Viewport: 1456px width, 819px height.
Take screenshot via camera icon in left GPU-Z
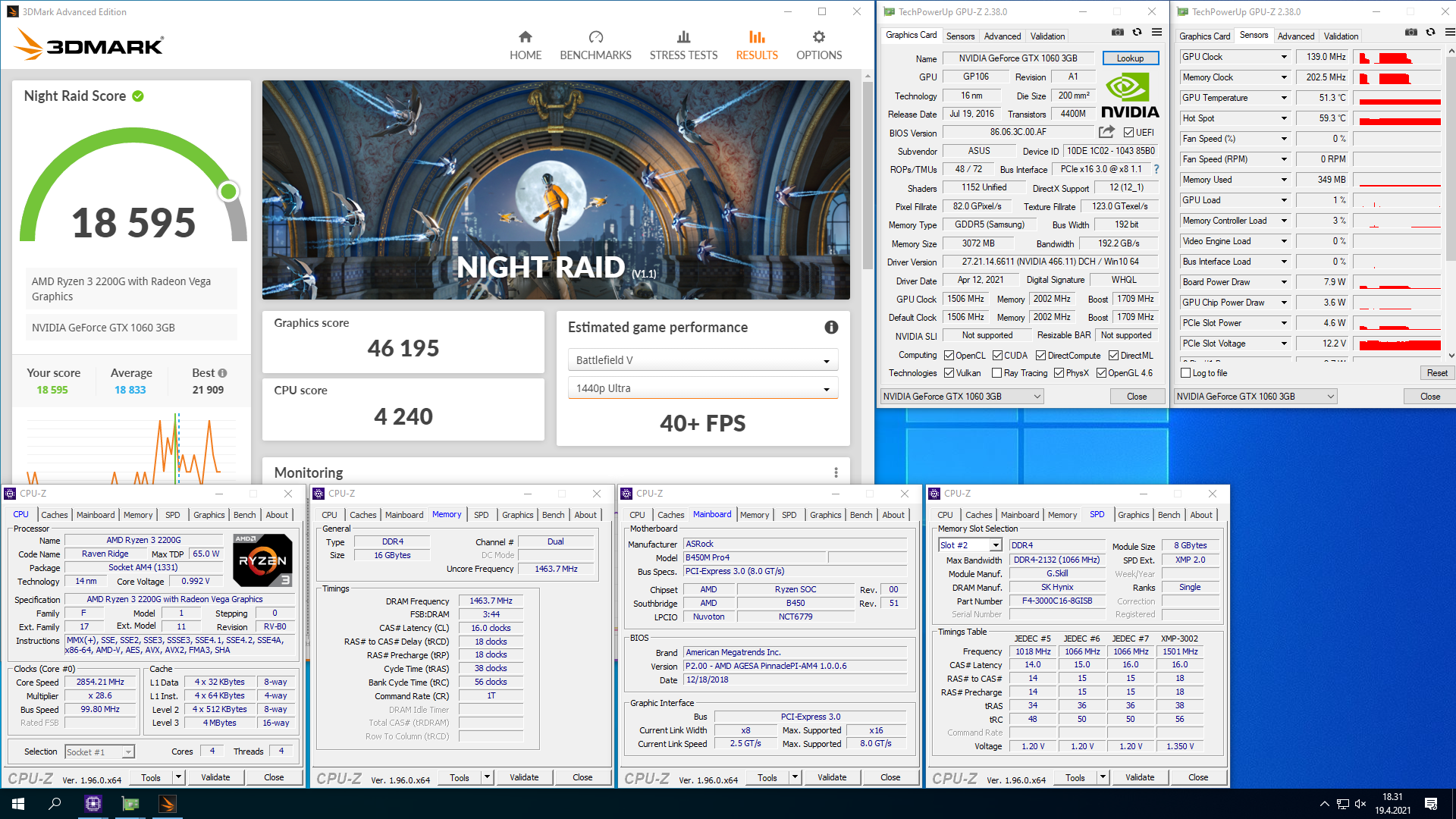[x=1118, y=32]
